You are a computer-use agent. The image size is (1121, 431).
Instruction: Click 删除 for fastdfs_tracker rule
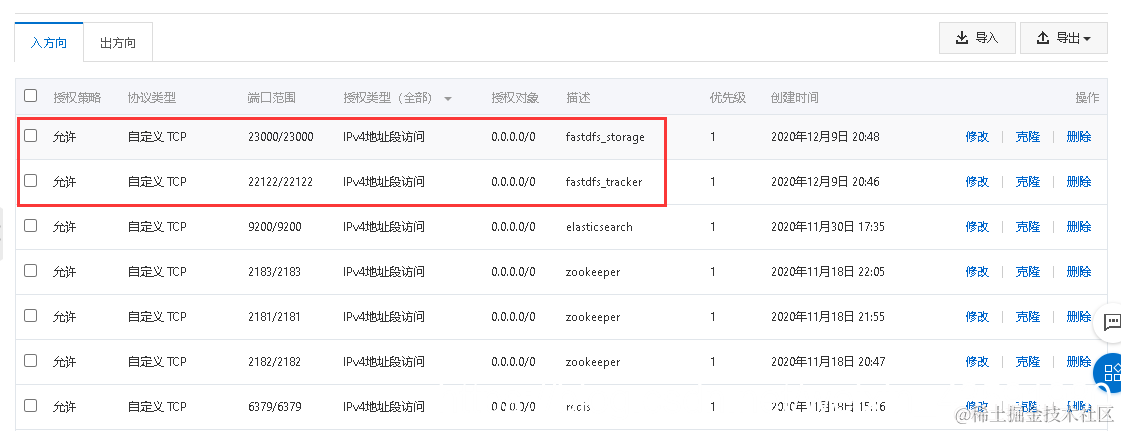[1079, 182]
